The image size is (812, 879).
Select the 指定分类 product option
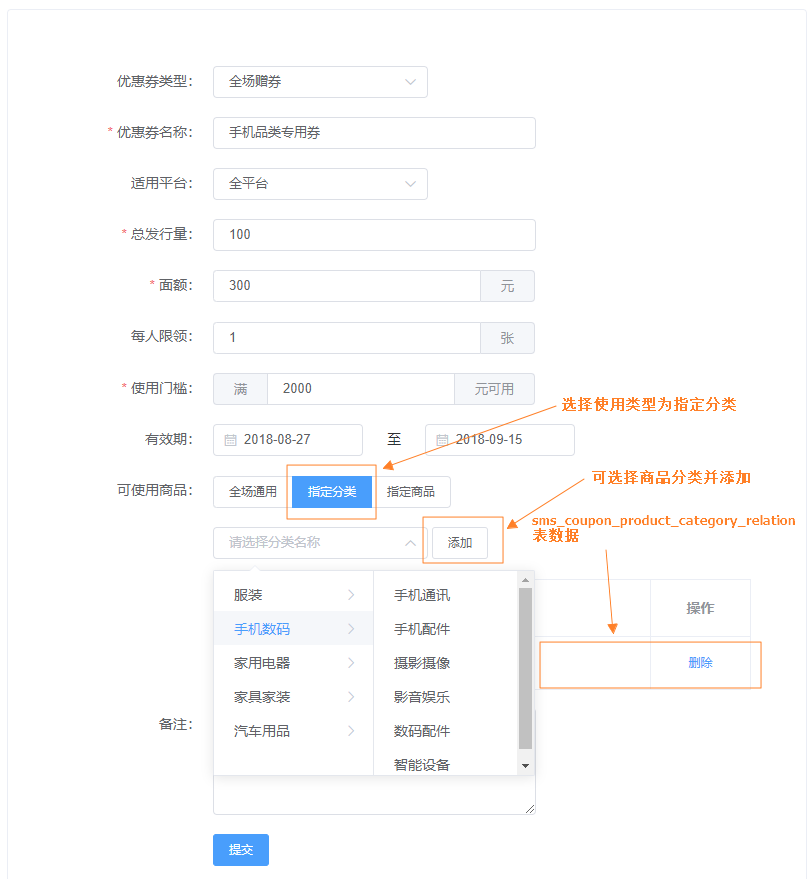tap(331, 492)
